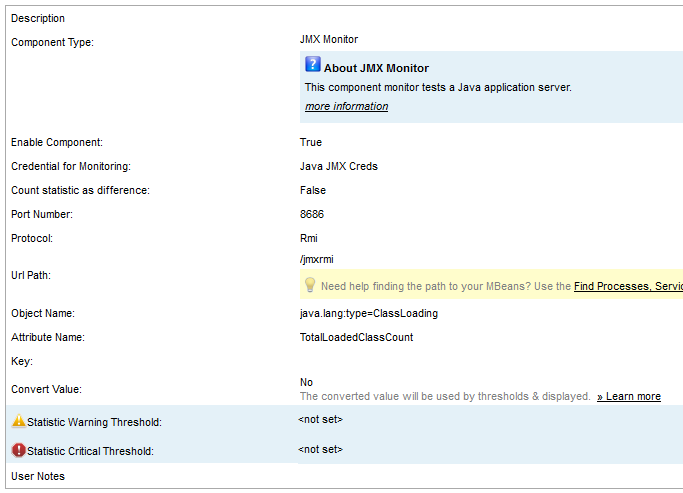This screenshot has width=683, height=493.
Task: Click the Enable Component 'True' value
Action: 311,142
